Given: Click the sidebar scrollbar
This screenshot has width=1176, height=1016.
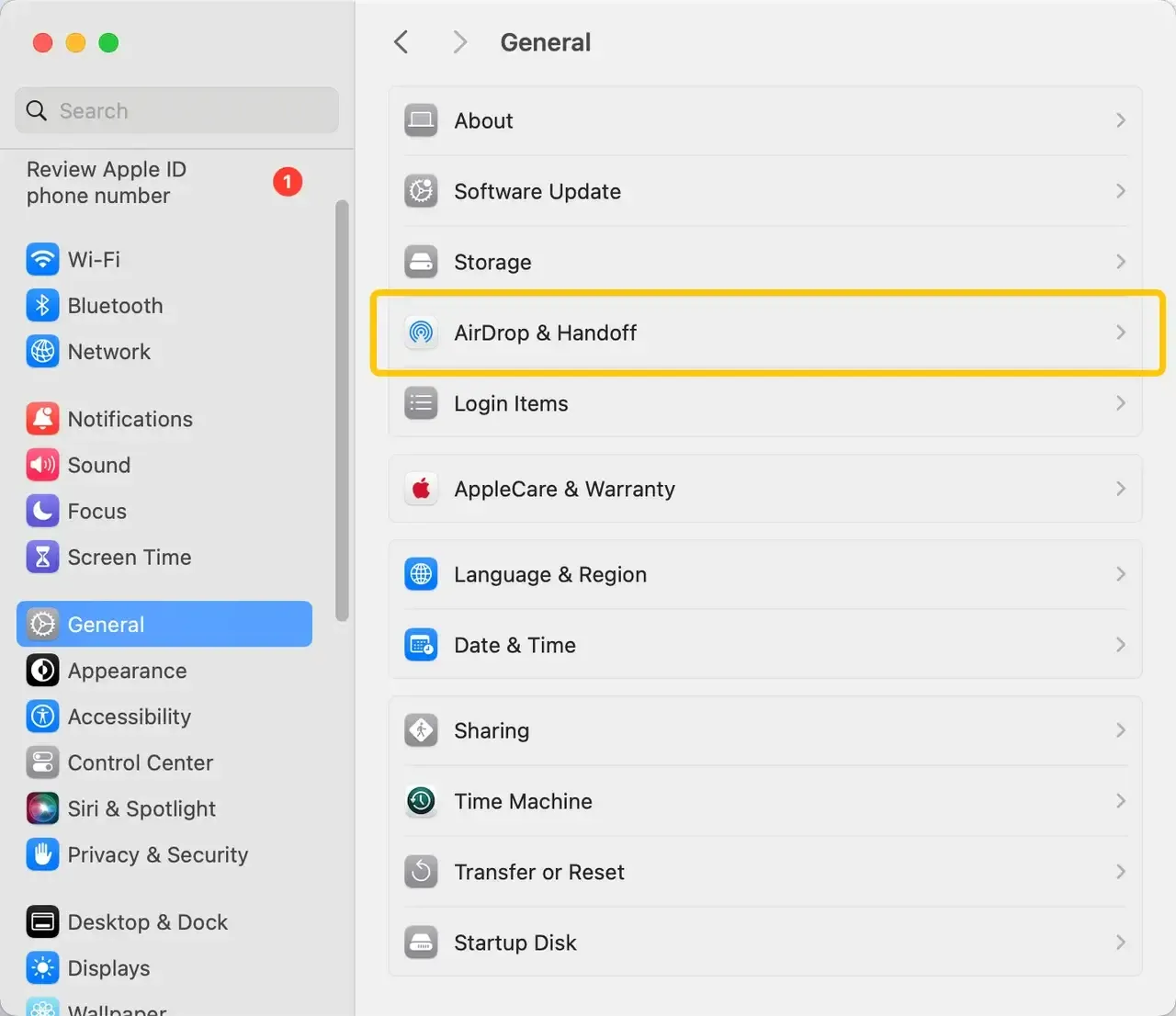Looking at the screenshot, I should click(342, 411).
